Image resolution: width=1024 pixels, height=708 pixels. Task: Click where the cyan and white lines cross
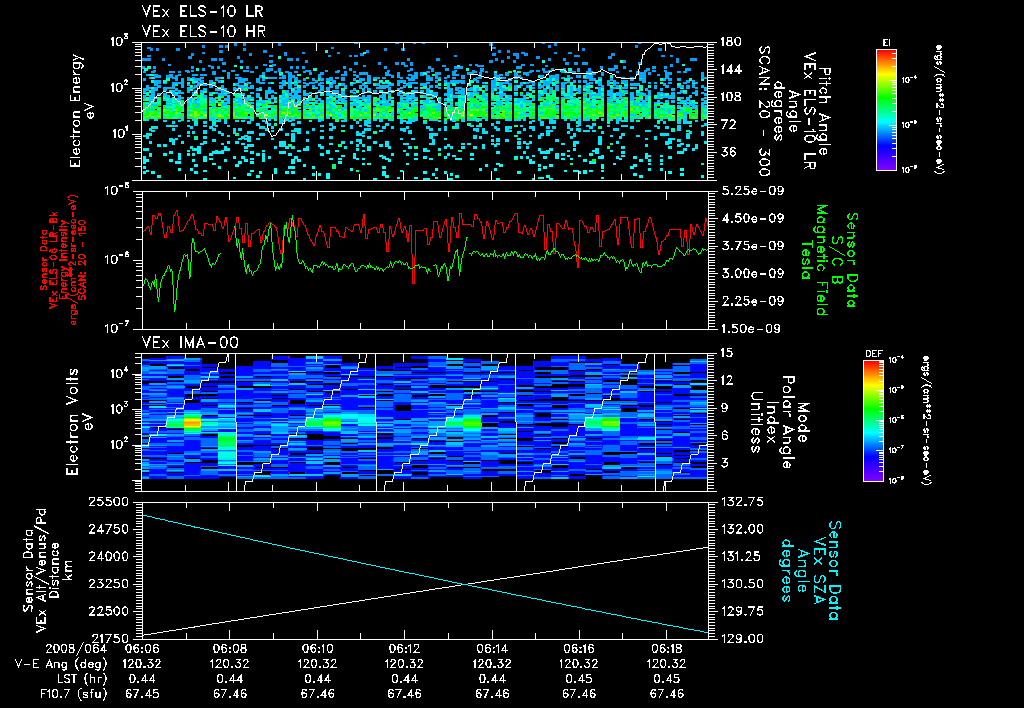[x=465, y=585]
